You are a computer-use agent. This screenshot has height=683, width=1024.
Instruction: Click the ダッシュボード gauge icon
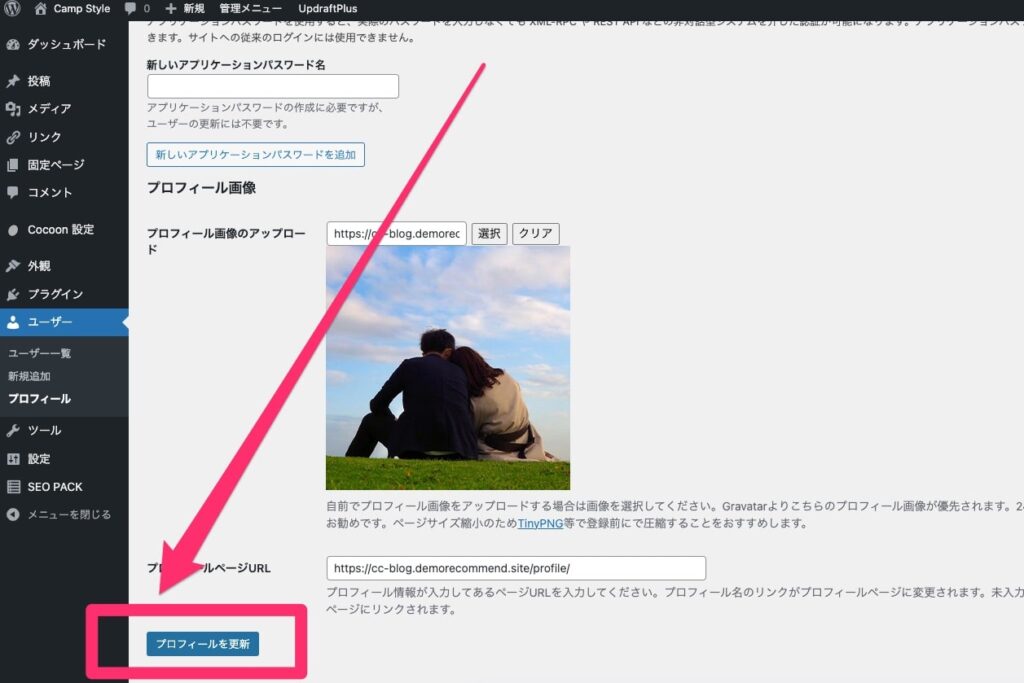pos(13,44)
